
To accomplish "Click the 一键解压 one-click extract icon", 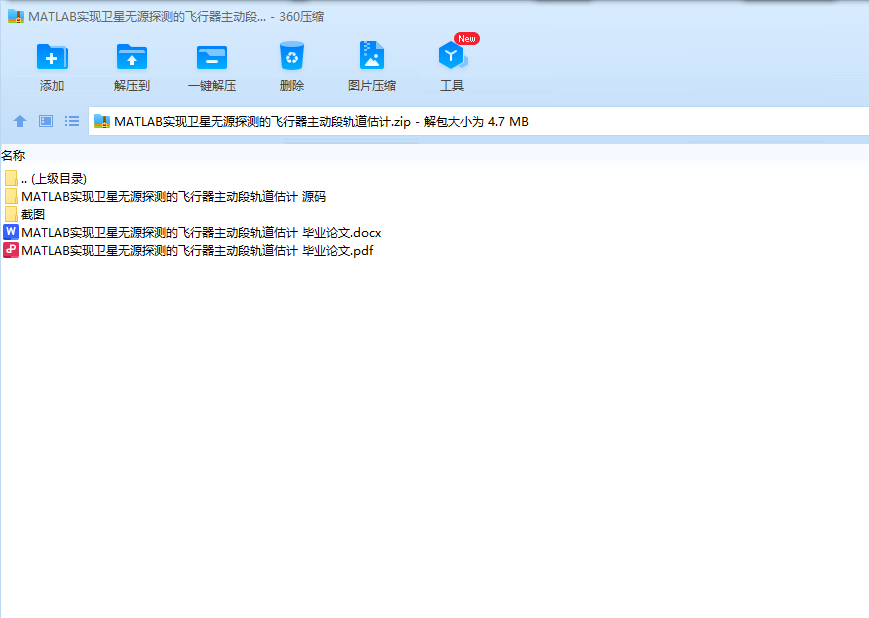I will (212, 57).
